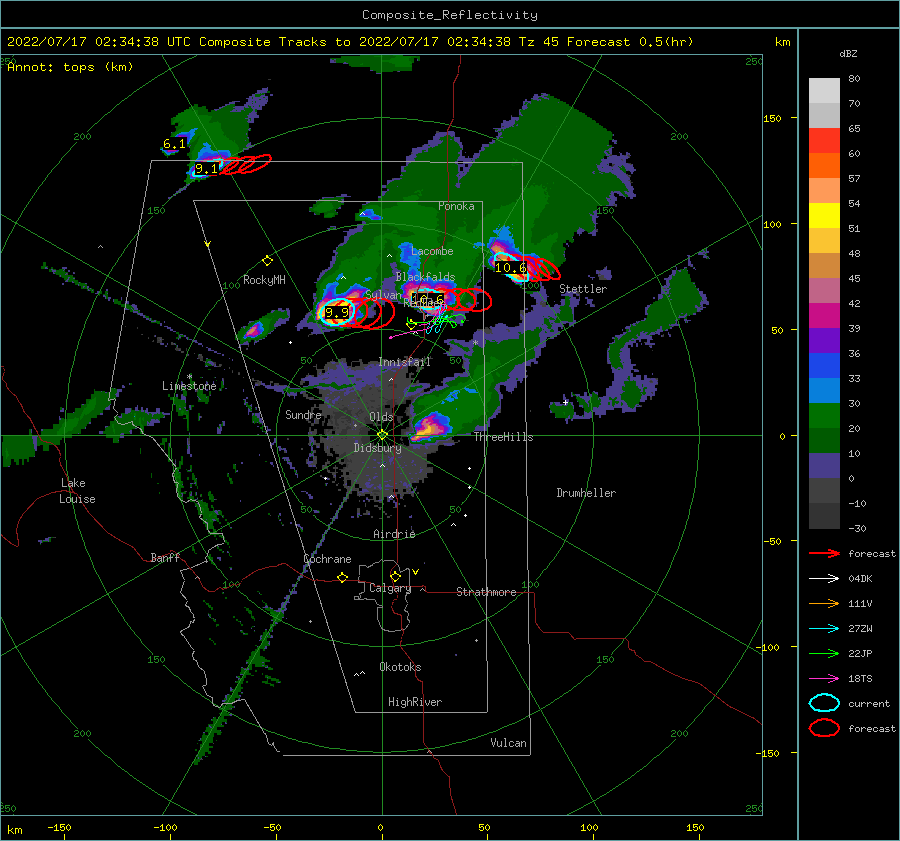The image size is (900, 841).
Task: Click the 'Annot: tops (km)' label
Action: coord(70,67)
